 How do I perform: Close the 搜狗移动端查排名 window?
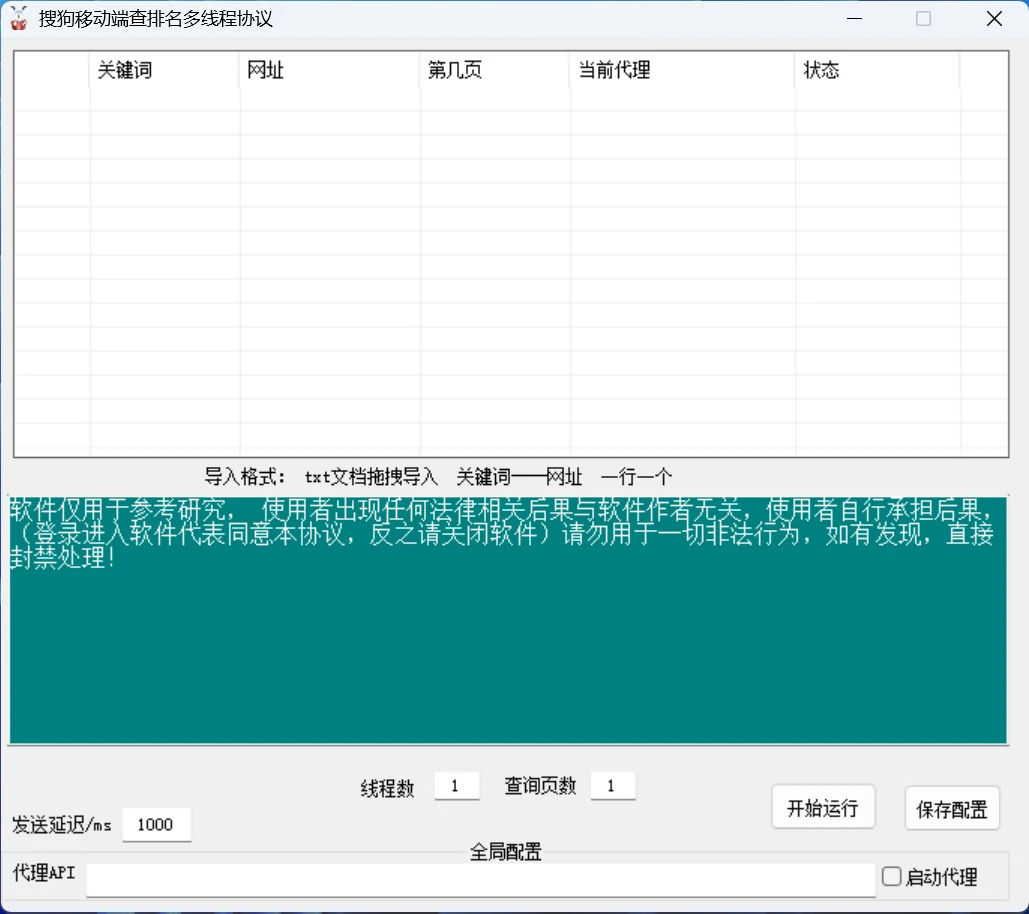point(994,18)
